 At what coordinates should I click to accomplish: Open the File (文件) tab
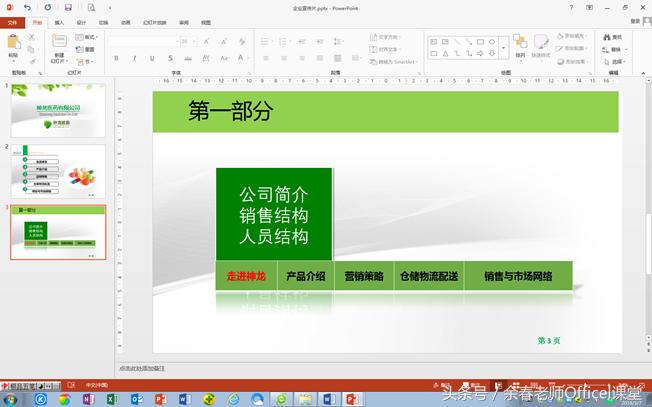click(x=12, y=22)
